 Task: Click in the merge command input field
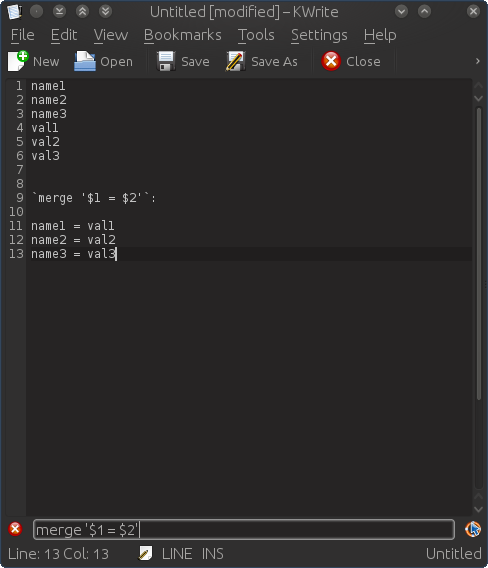243,529
